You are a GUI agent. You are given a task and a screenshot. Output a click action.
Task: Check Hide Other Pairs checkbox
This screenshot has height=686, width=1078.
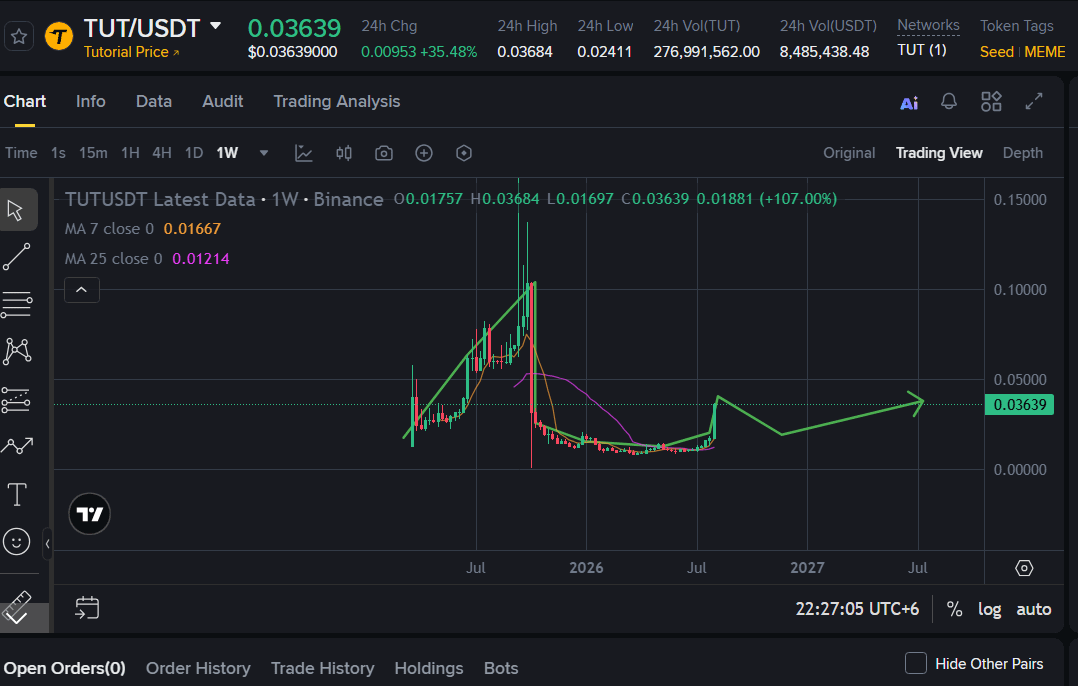coord(916,663)
